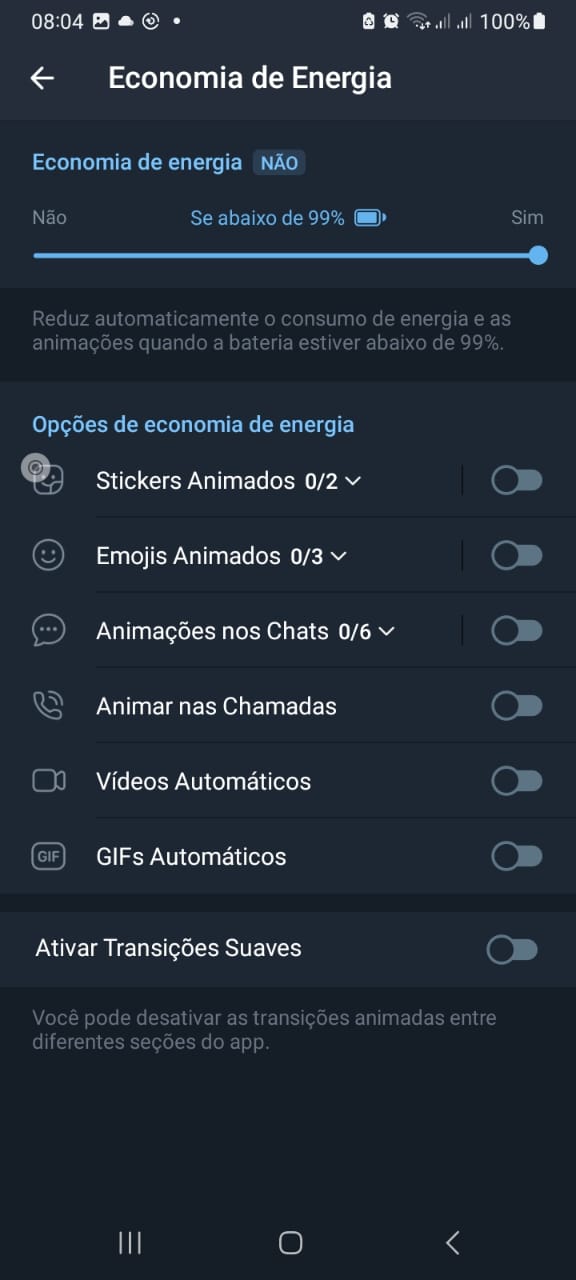Enable the GIFs Automáticos switch
This screenshot has height=1280, width=576.
point(517,857)
